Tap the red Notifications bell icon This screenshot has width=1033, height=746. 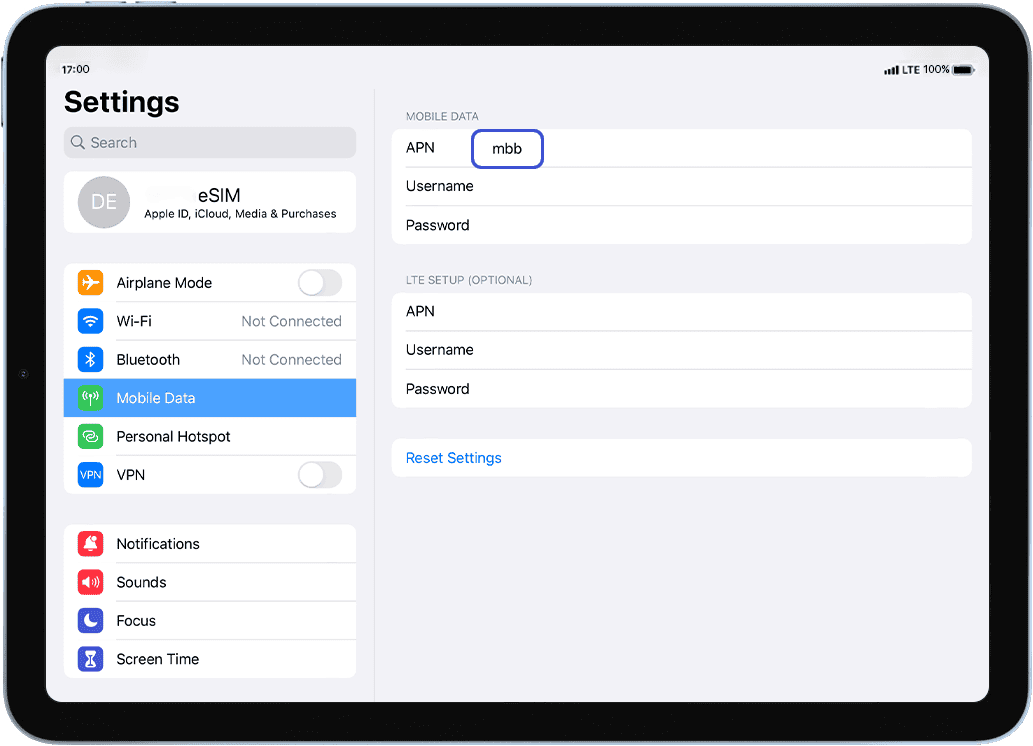pos(91,544)
